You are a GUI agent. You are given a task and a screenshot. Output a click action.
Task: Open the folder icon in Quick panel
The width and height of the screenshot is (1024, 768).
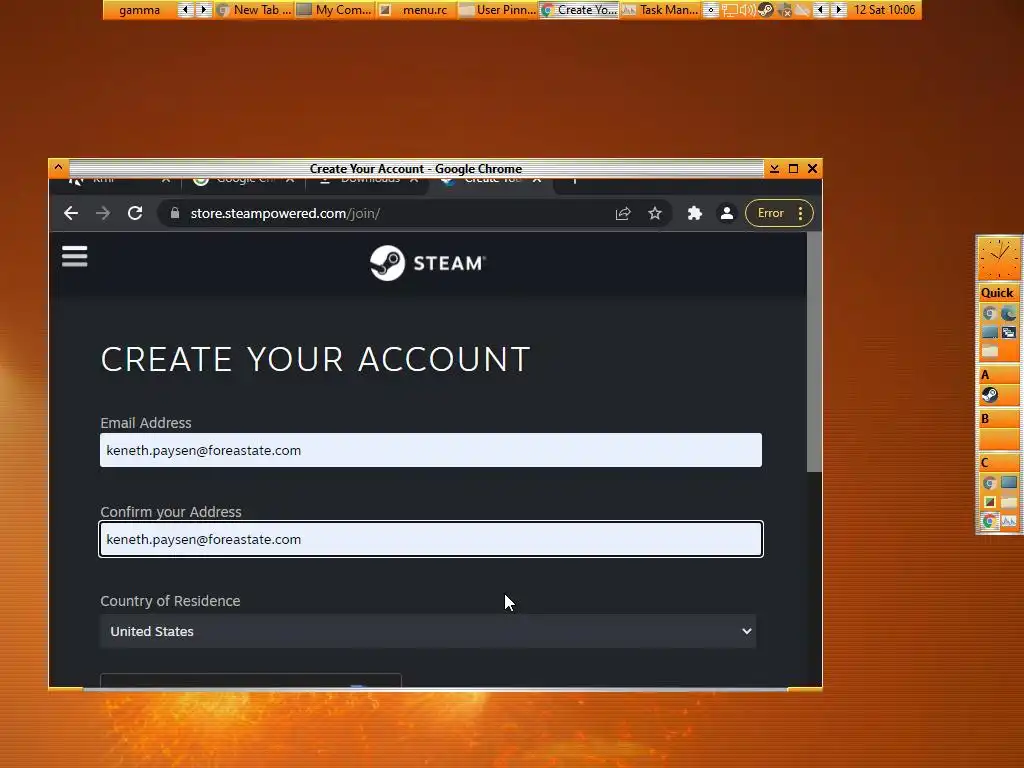tap(990, 351)
